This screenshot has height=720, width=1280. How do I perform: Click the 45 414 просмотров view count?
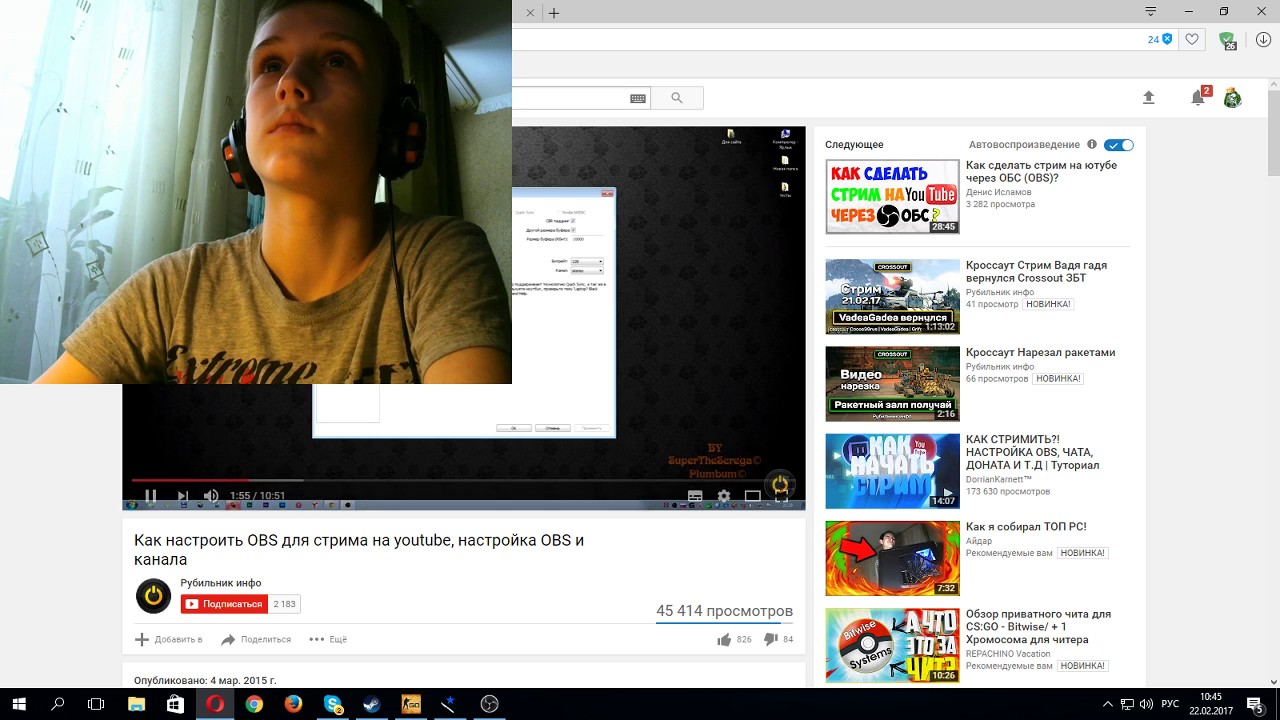pyautogui.click(x=724, y=611)
